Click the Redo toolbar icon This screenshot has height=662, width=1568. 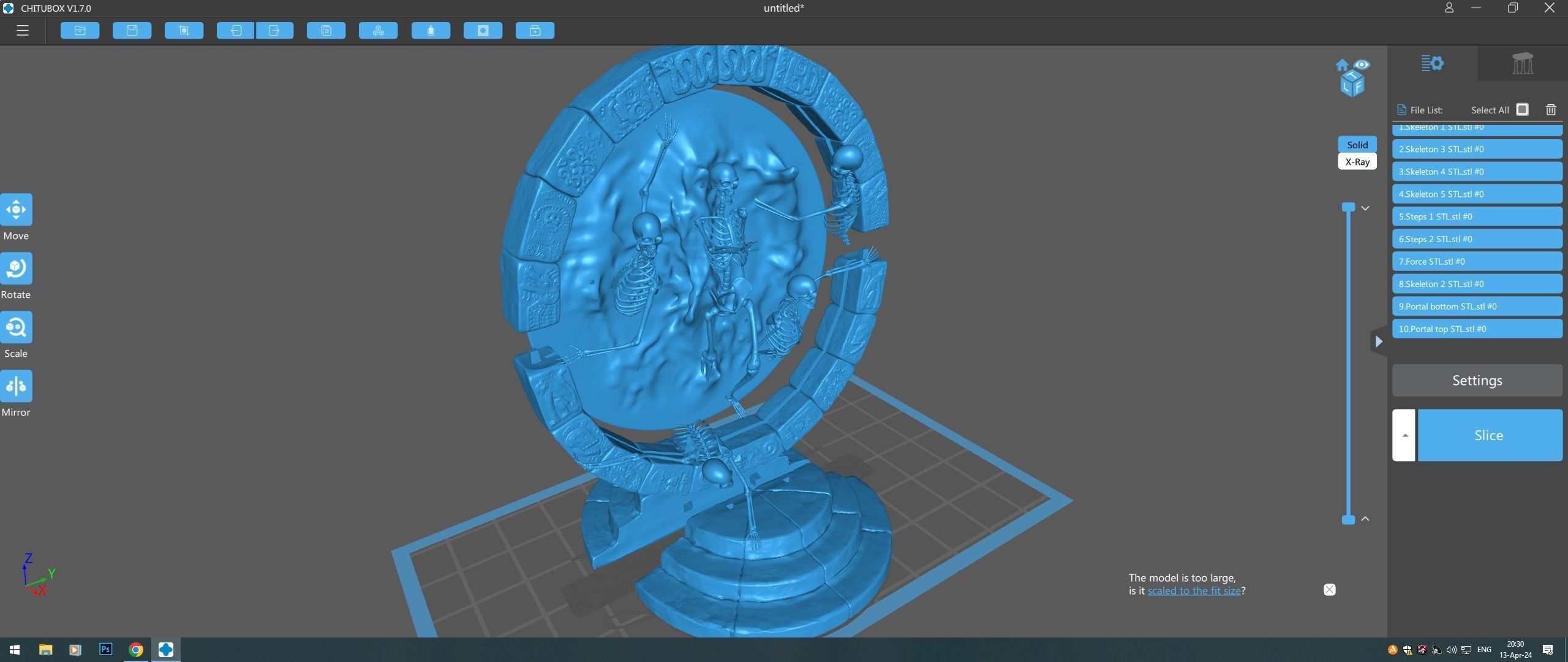[x=274, y=31]
